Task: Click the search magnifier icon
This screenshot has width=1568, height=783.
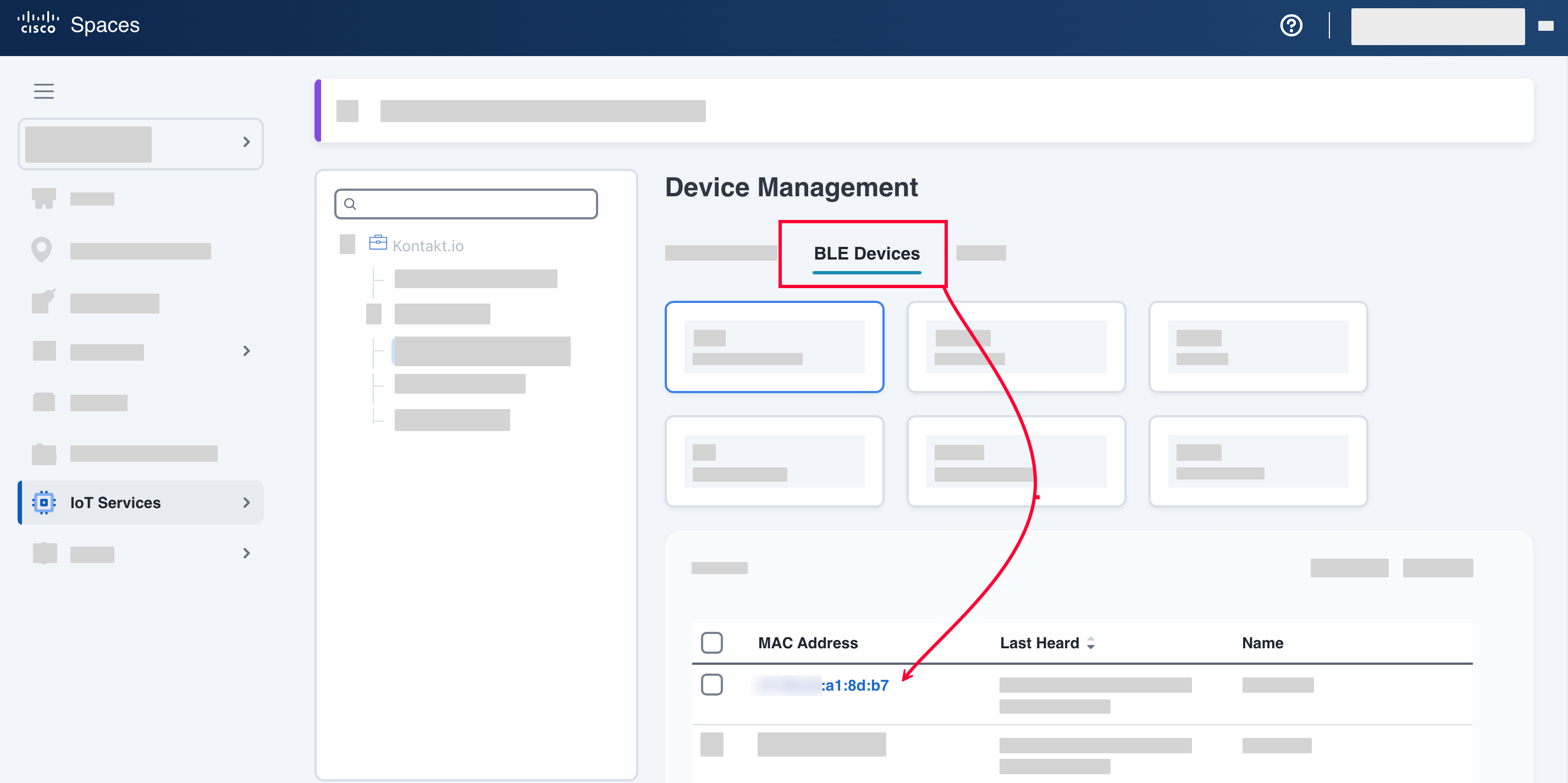Action: (350, 204)
